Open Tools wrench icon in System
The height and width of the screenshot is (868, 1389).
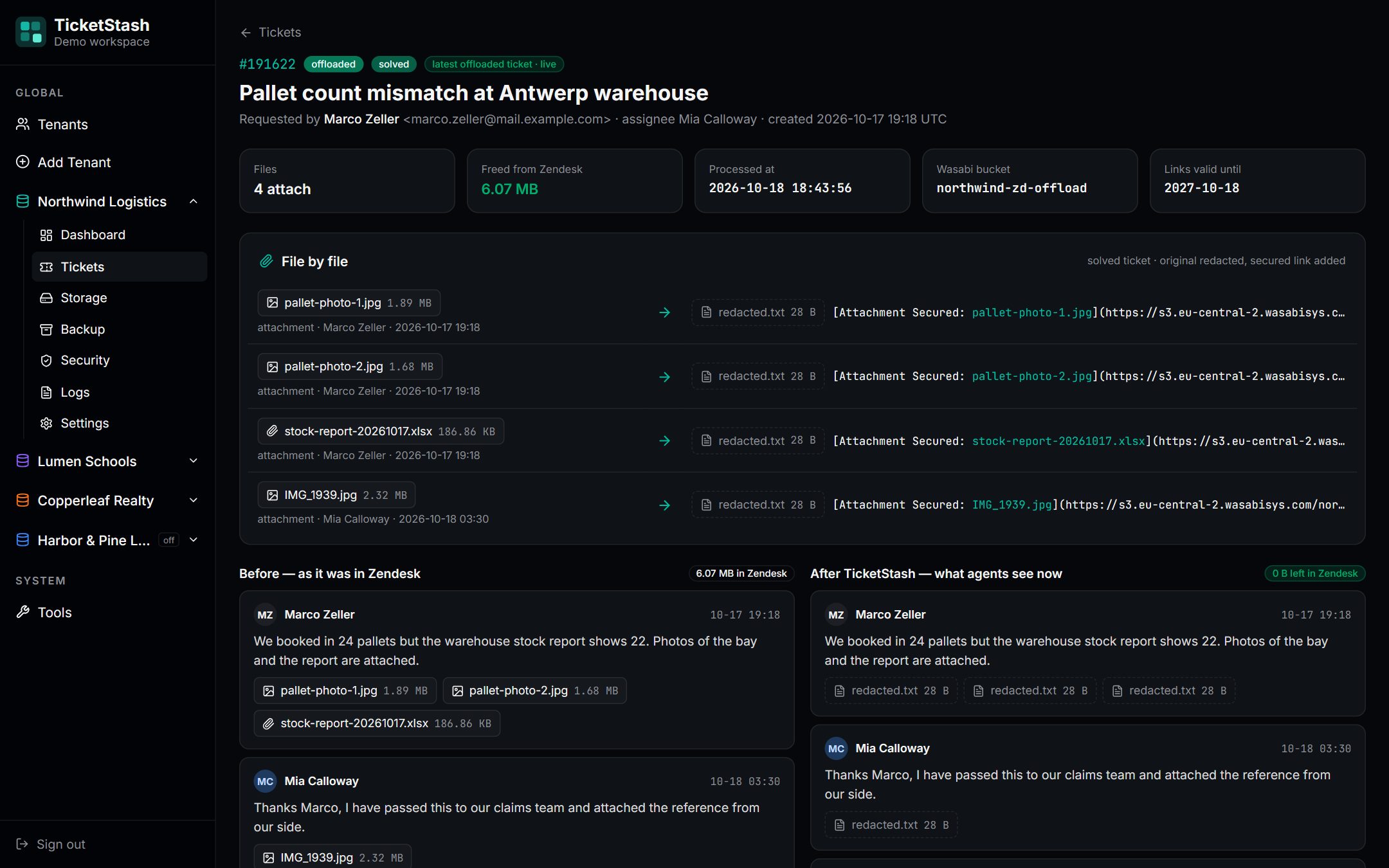point(23,612)
